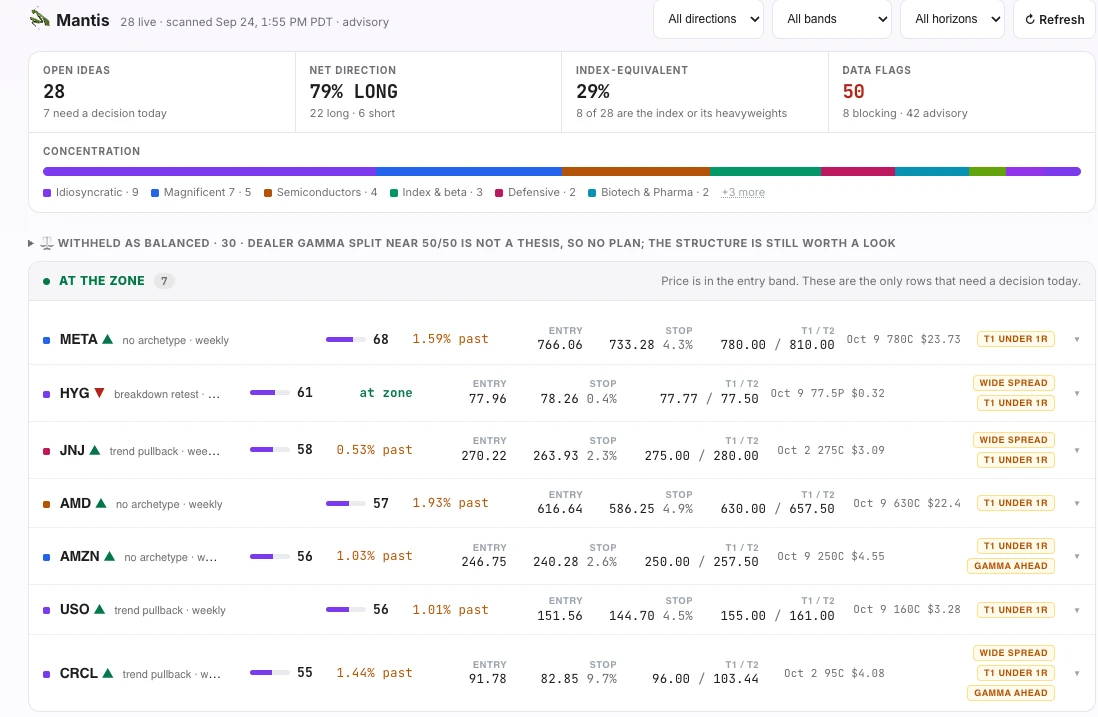Click the blue Magnificent 7 segment of concentration bar
Image resolution: width=1098 pixels, height=717 pixels.
(x=468, y=172)
